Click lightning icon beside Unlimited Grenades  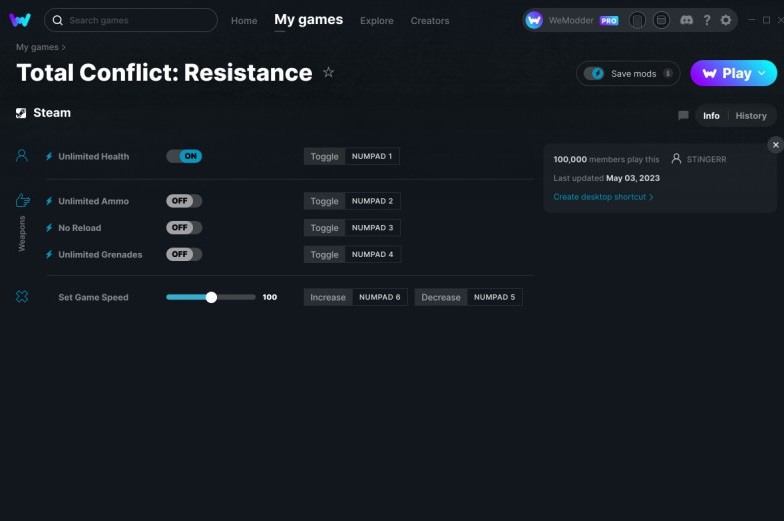click(49, 254)
